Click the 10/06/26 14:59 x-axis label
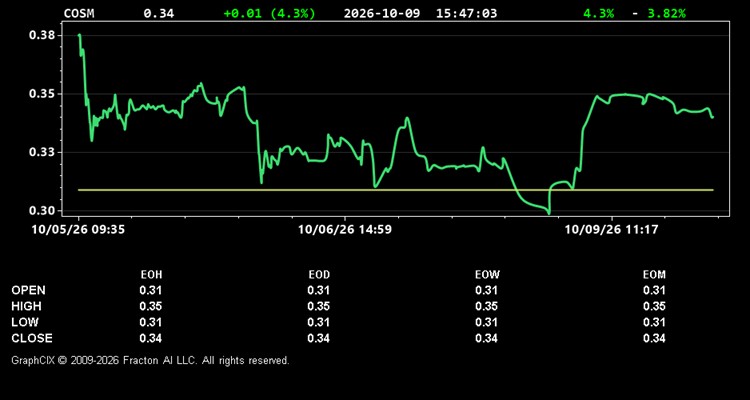750x400 pixels. point(345,230)
